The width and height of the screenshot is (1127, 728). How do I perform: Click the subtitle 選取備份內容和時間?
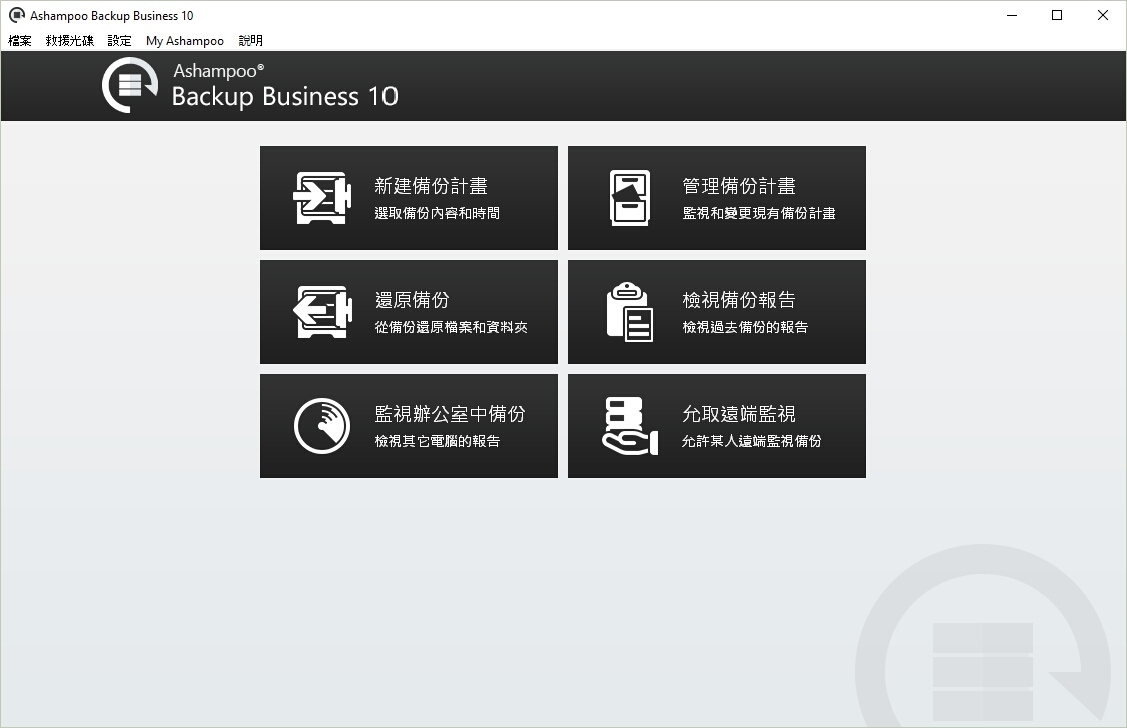click(x=437, y=213)
